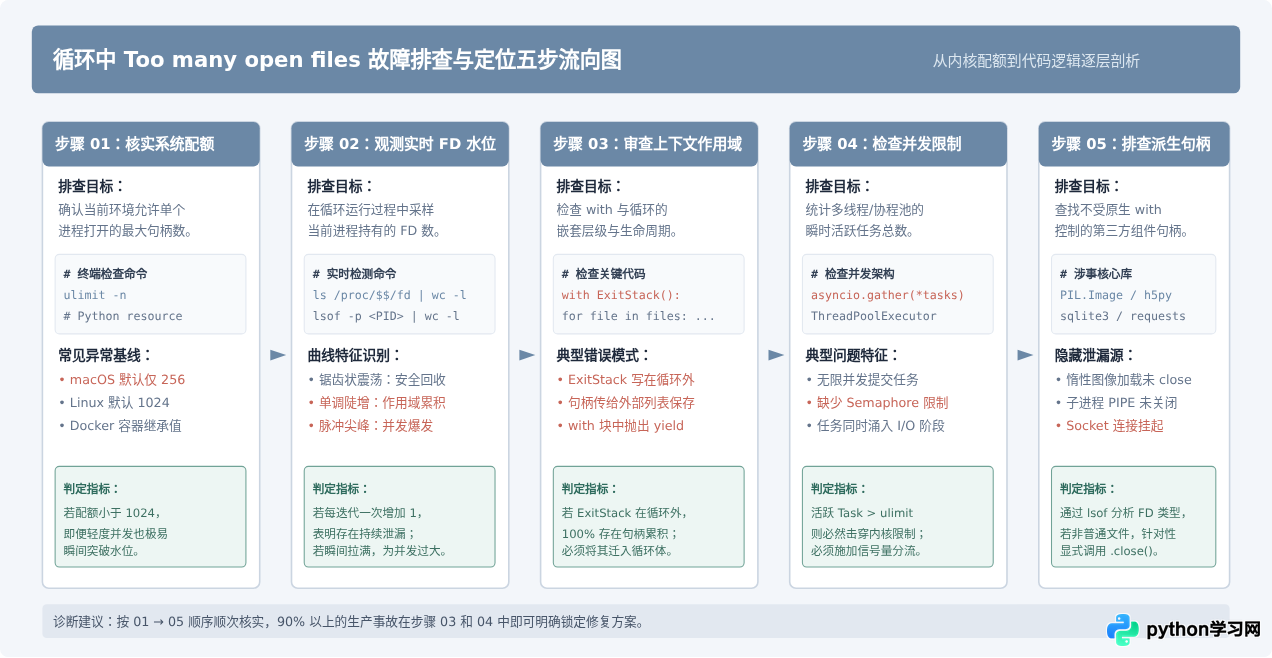The height and width of the screenshot is (658, 1272).
Task: Click the command "lsof -p <PID> | wc -l"
Action: 386,316
